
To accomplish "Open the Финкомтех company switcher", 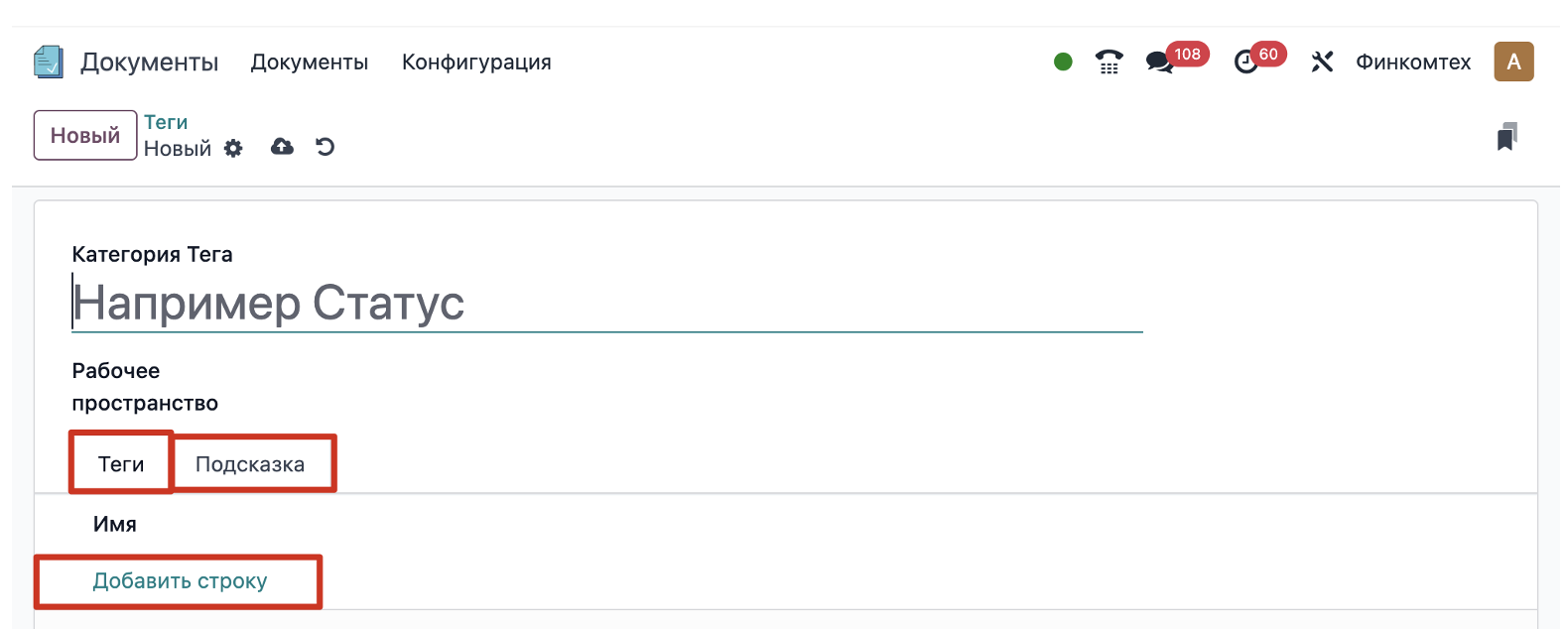I will [1413, 62].
